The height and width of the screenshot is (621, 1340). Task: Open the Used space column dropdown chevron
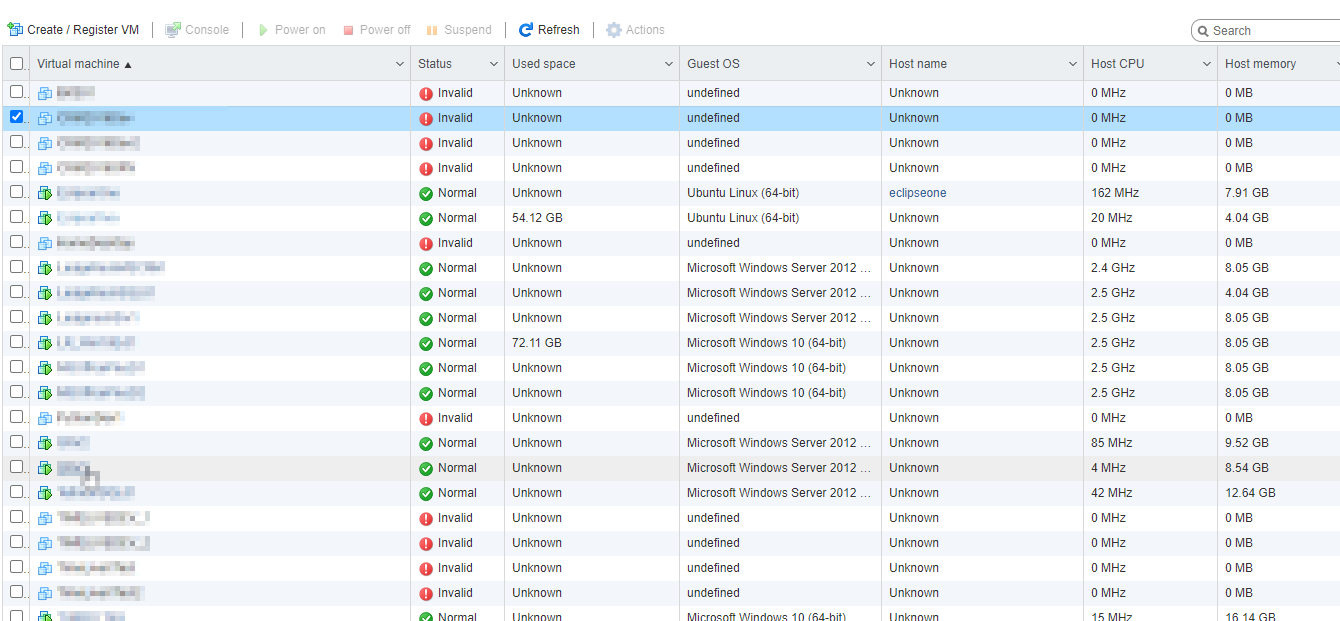coord(669,64)
